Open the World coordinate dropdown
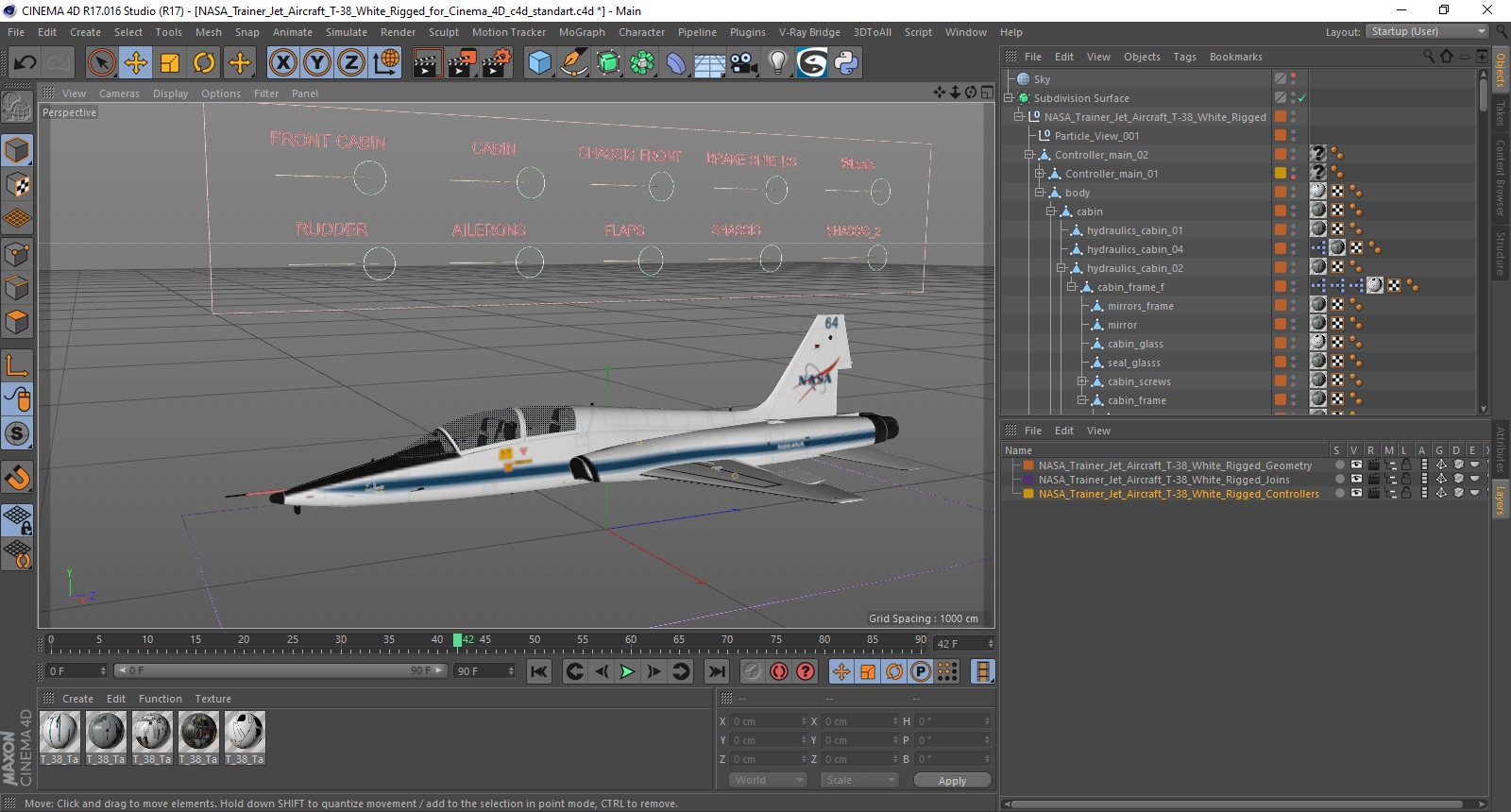 coord(768,780)
